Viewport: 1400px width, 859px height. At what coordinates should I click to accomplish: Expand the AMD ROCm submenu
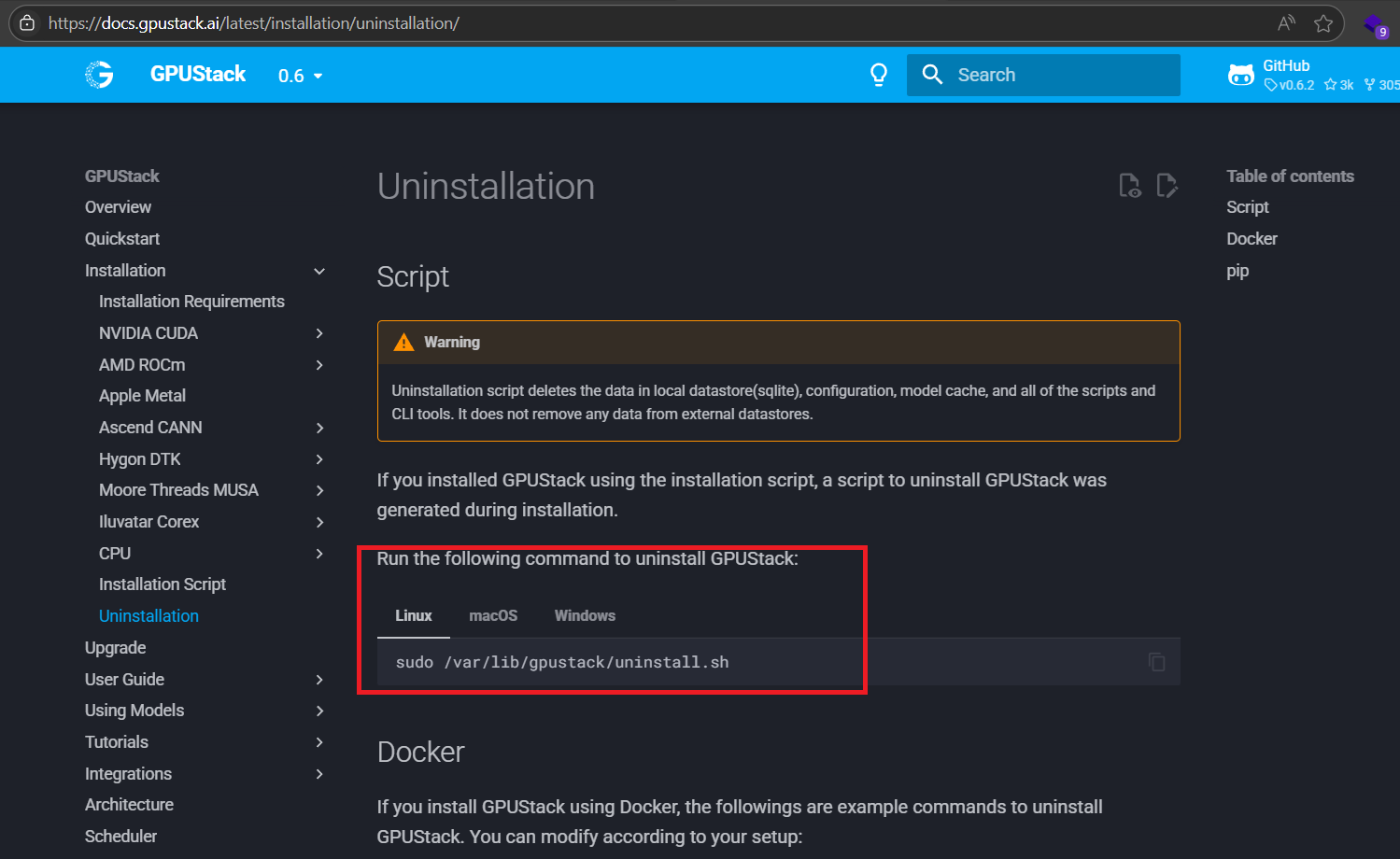[x=319, y=365]
